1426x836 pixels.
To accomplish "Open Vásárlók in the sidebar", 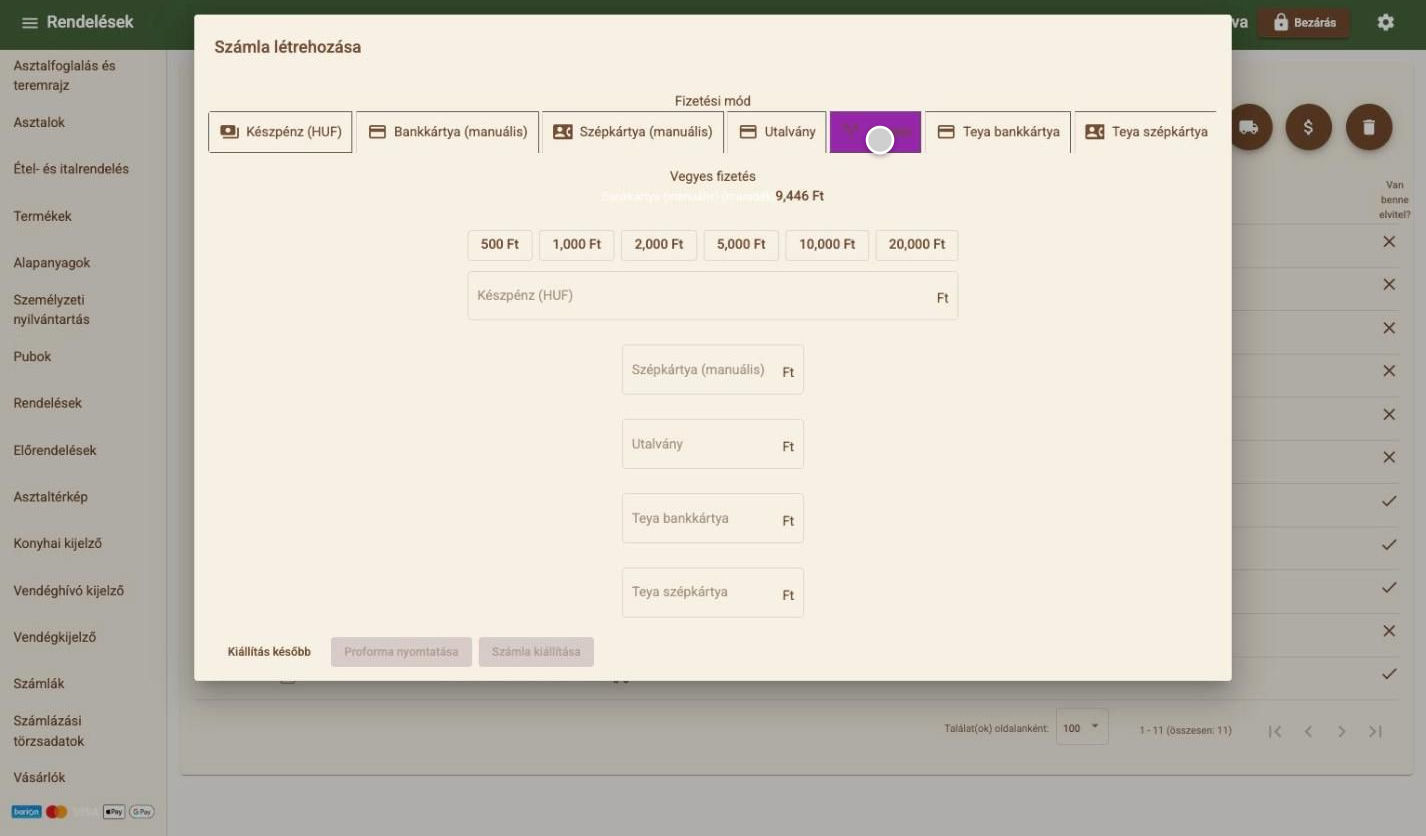I will pyautogui.click(x=39, y=778).
